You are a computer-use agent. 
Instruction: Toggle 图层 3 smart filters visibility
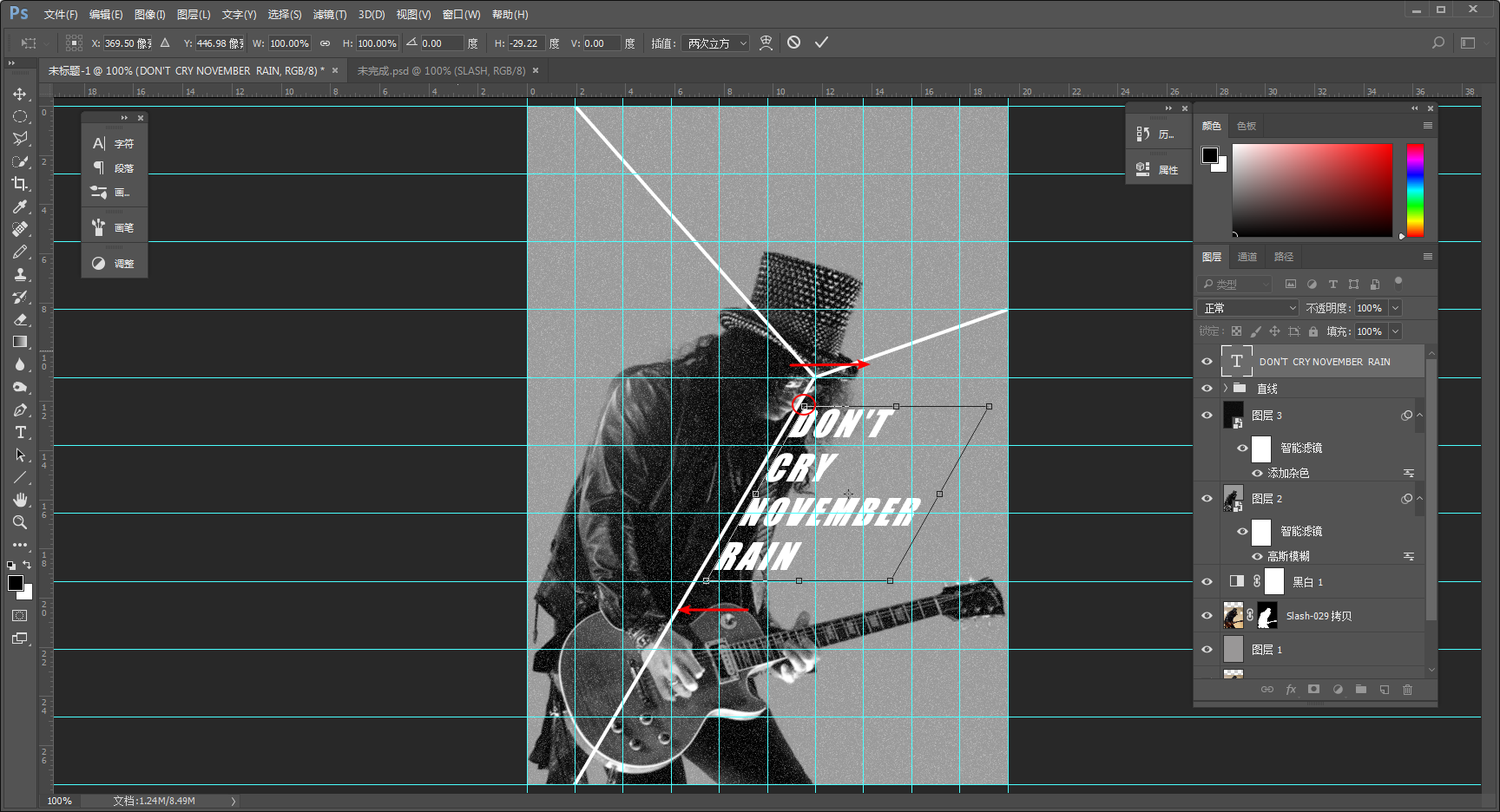pyautogui.click(x=1242, y=449)
